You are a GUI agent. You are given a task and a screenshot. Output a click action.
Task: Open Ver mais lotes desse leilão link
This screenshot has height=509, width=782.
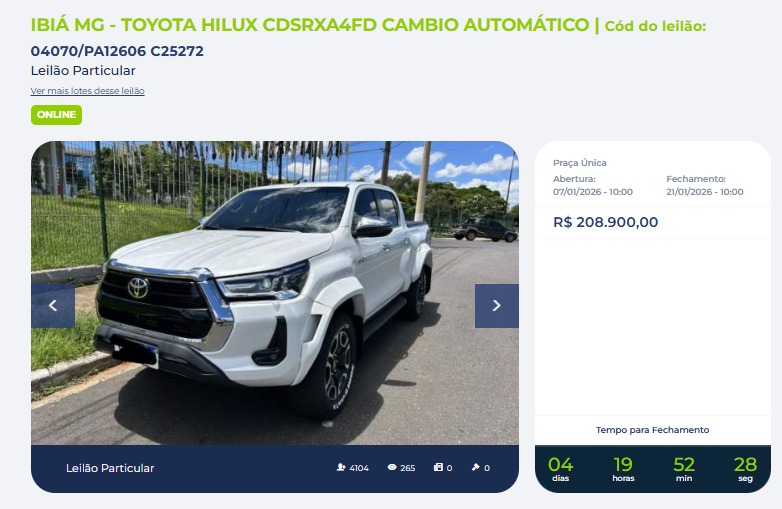pos(87,91)
